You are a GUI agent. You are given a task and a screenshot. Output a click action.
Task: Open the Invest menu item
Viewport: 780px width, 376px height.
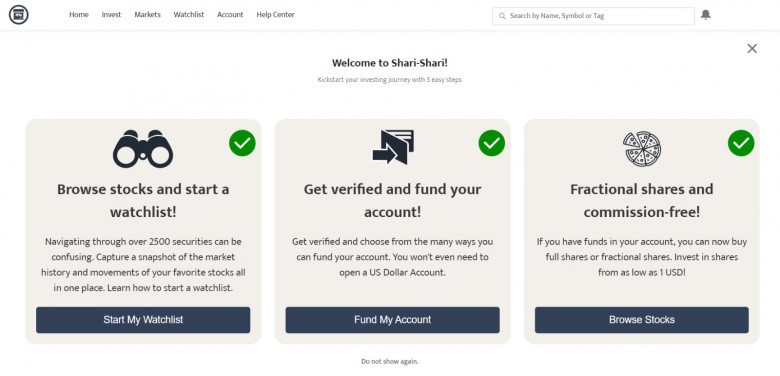click(111, 15)
